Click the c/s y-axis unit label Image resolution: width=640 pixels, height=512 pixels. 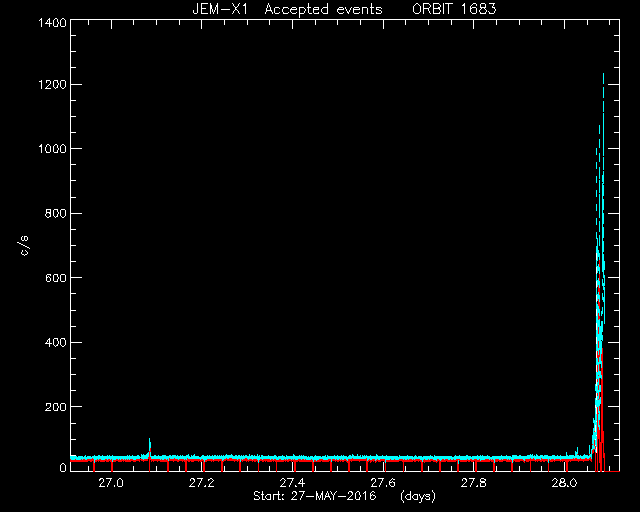(24, 246)
